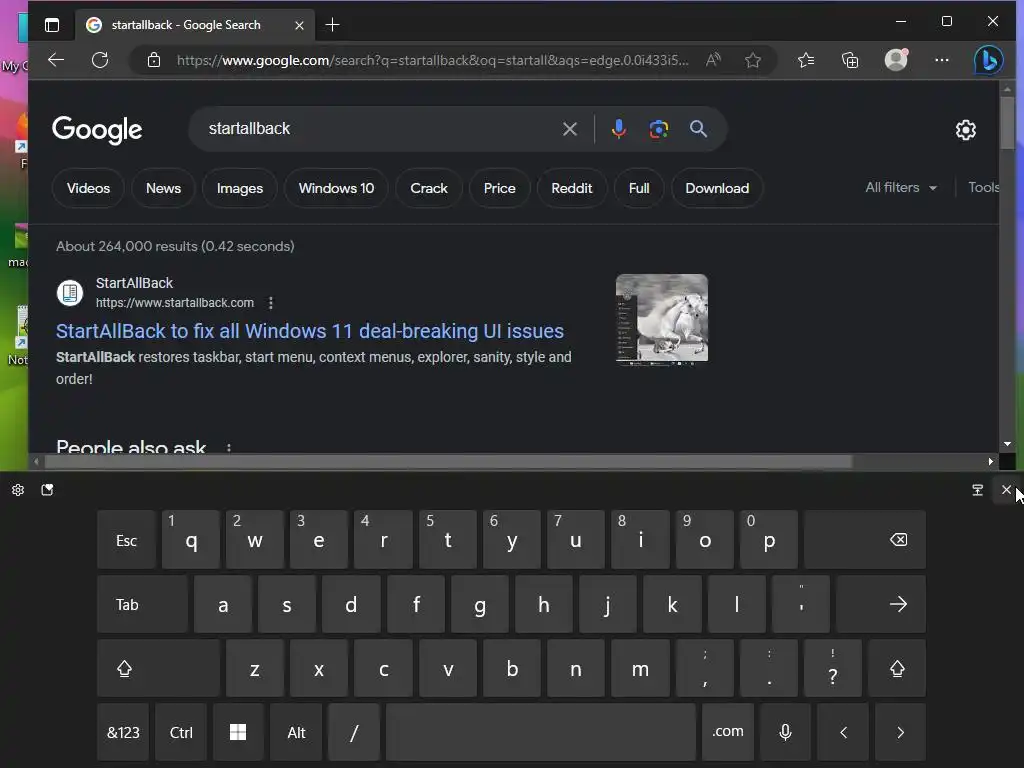Screen dimensions: 1024x768
Task: Tap the space bar
Action: [541, 732]
